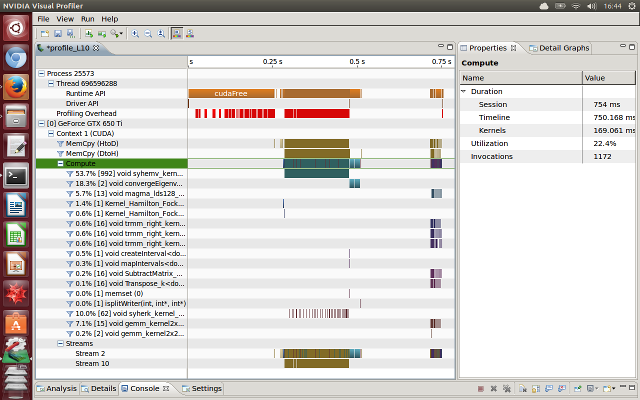640x400 pixels.
Task: Click filter icon on SubtractMatrix row
Action: [70, 273]
